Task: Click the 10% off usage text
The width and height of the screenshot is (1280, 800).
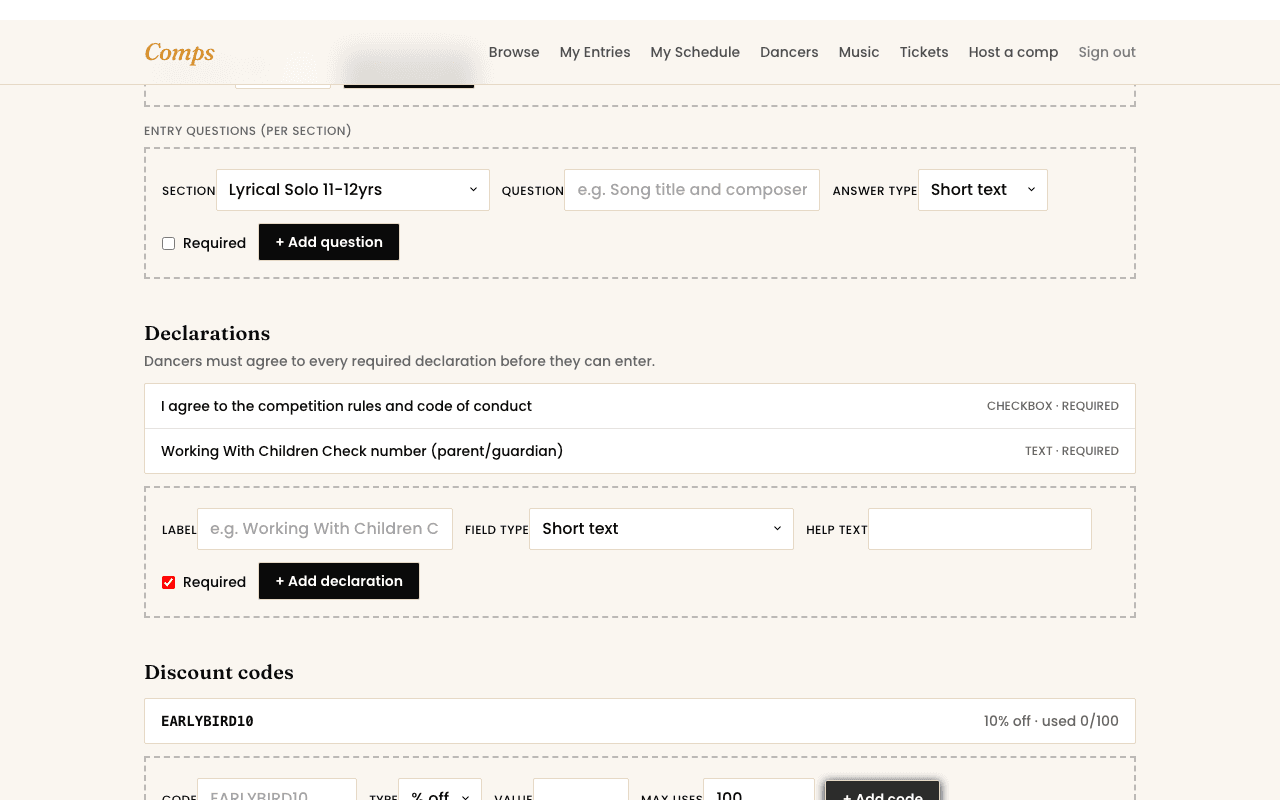Action: point(1051,721)
